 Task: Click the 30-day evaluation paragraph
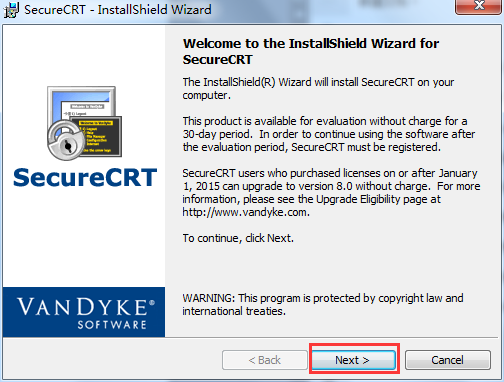pyautogui.click(x=329, y=134)
